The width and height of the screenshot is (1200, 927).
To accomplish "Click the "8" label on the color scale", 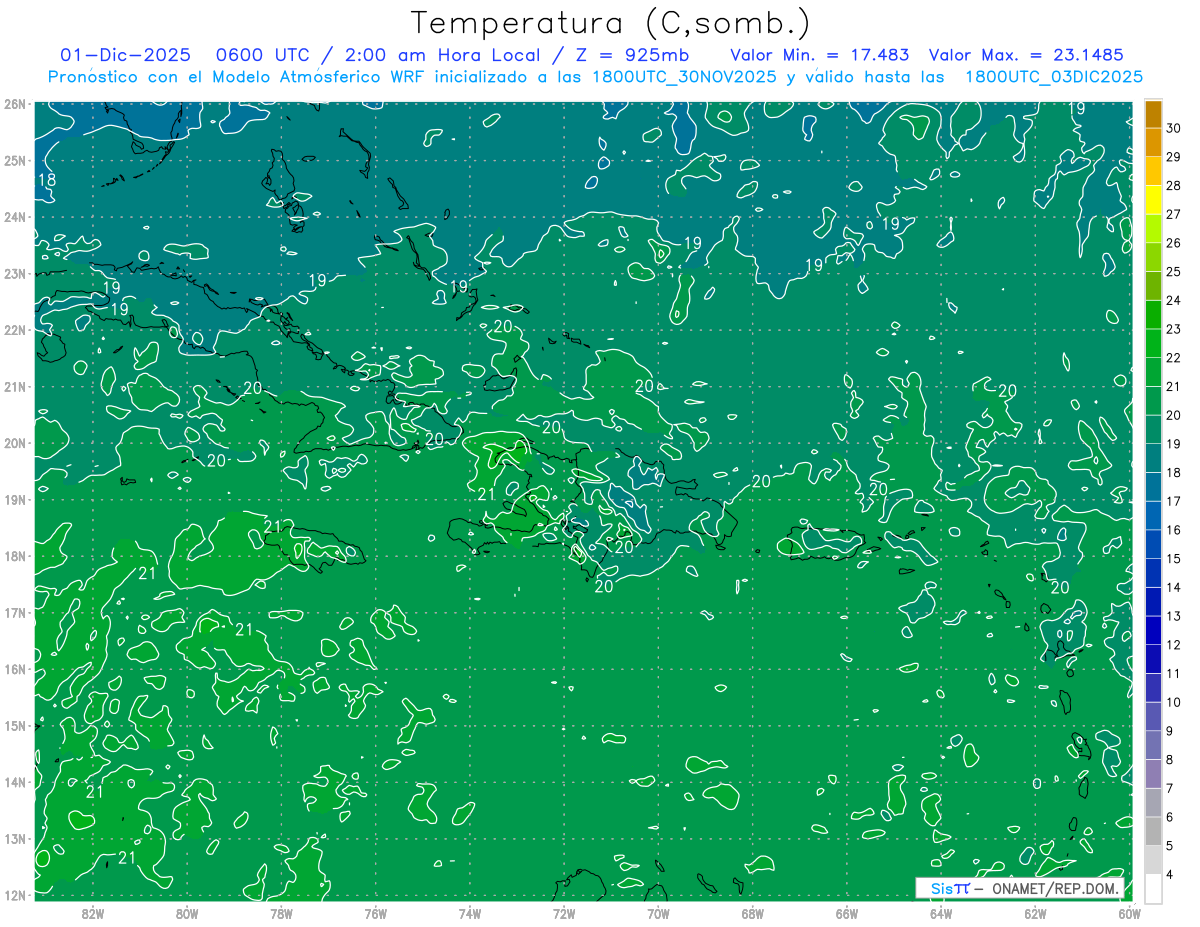I will (x=1170, y=759).
